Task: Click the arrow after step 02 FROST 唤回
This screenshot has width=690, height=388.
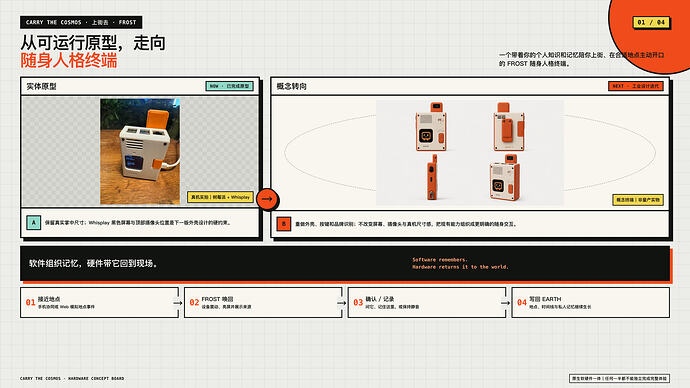Action: coord(341,303)
